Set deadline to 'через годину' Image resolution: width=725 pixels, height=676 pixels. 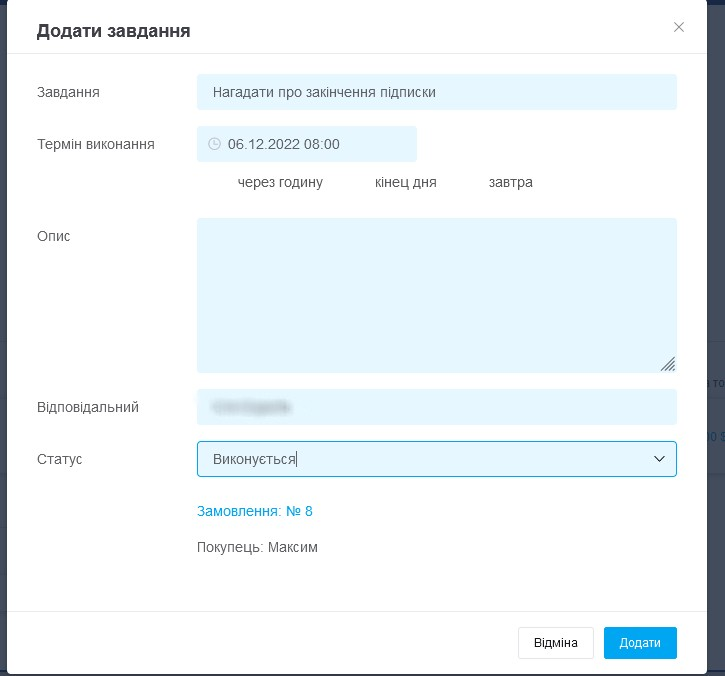tap(280, 183)
